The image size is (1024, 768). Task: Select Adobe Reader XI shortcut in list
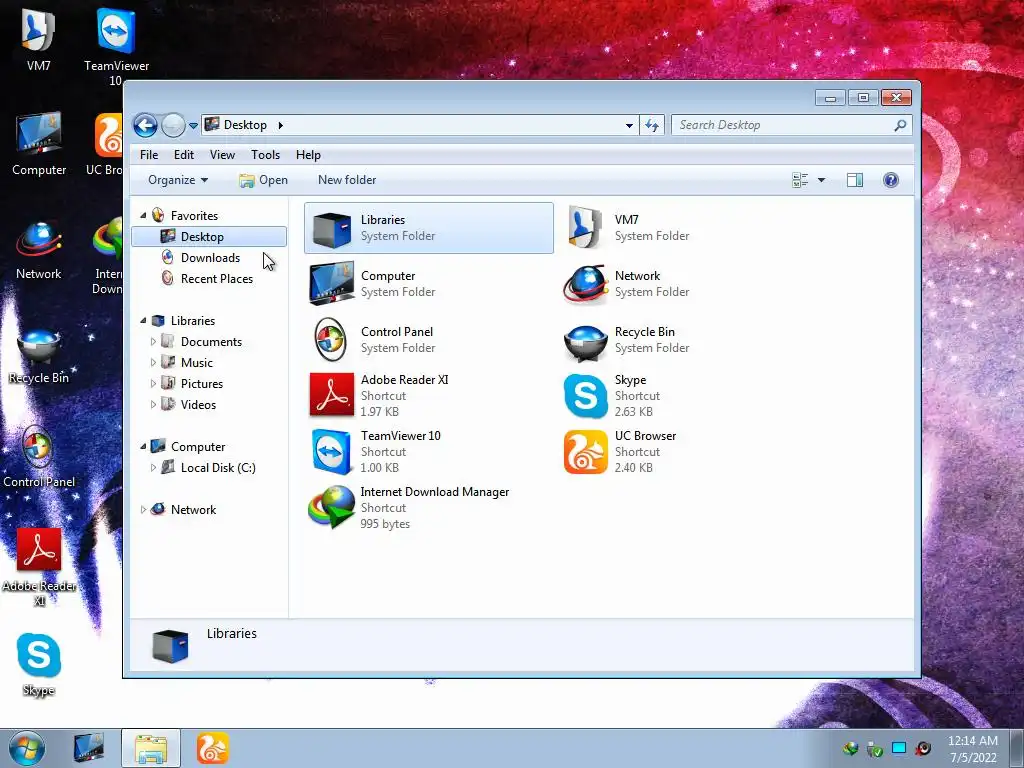pos(332,395)
